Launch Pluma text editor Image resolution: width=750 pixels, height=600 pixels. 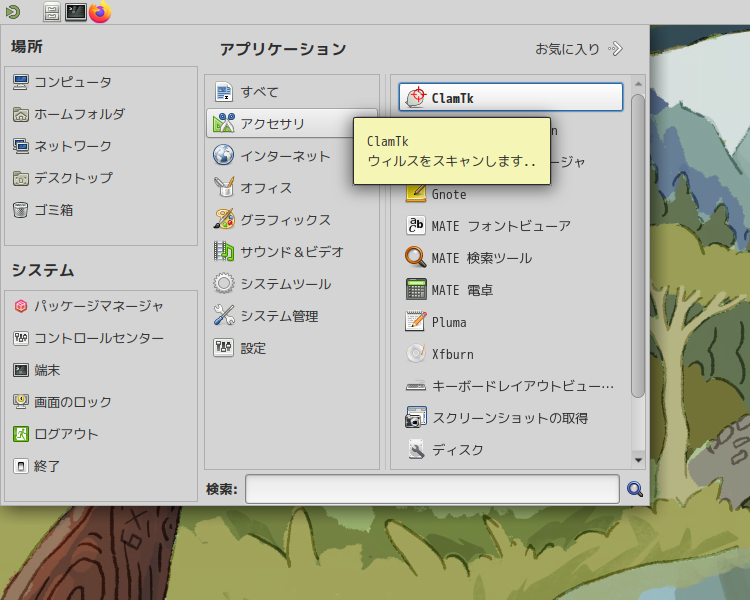(x=511, y=322)
